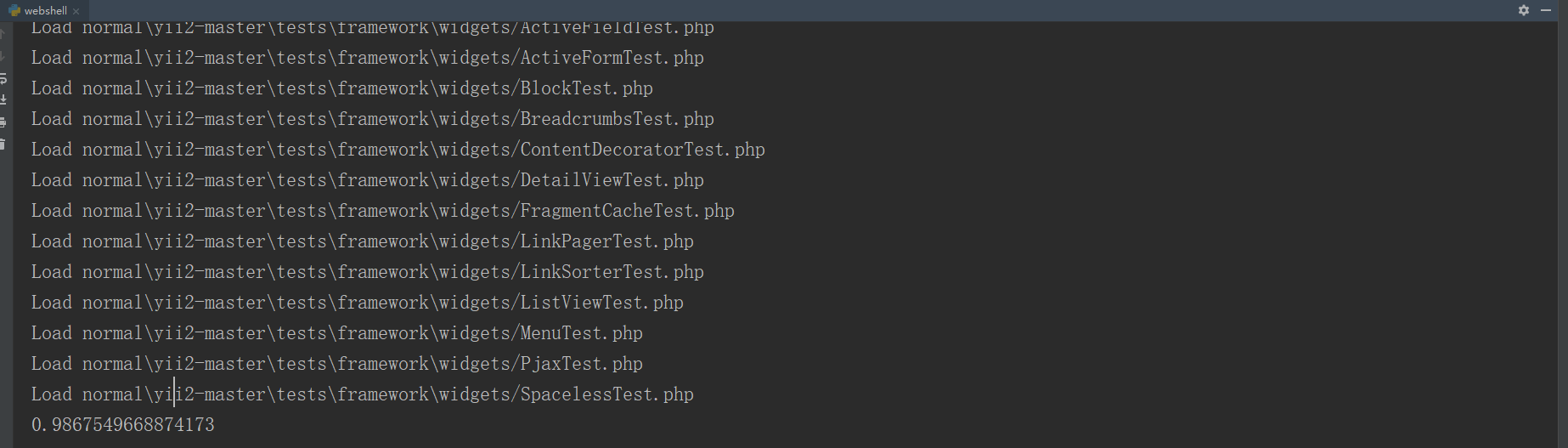Click the down-arrow icon in console gutter

coord(3,56)
